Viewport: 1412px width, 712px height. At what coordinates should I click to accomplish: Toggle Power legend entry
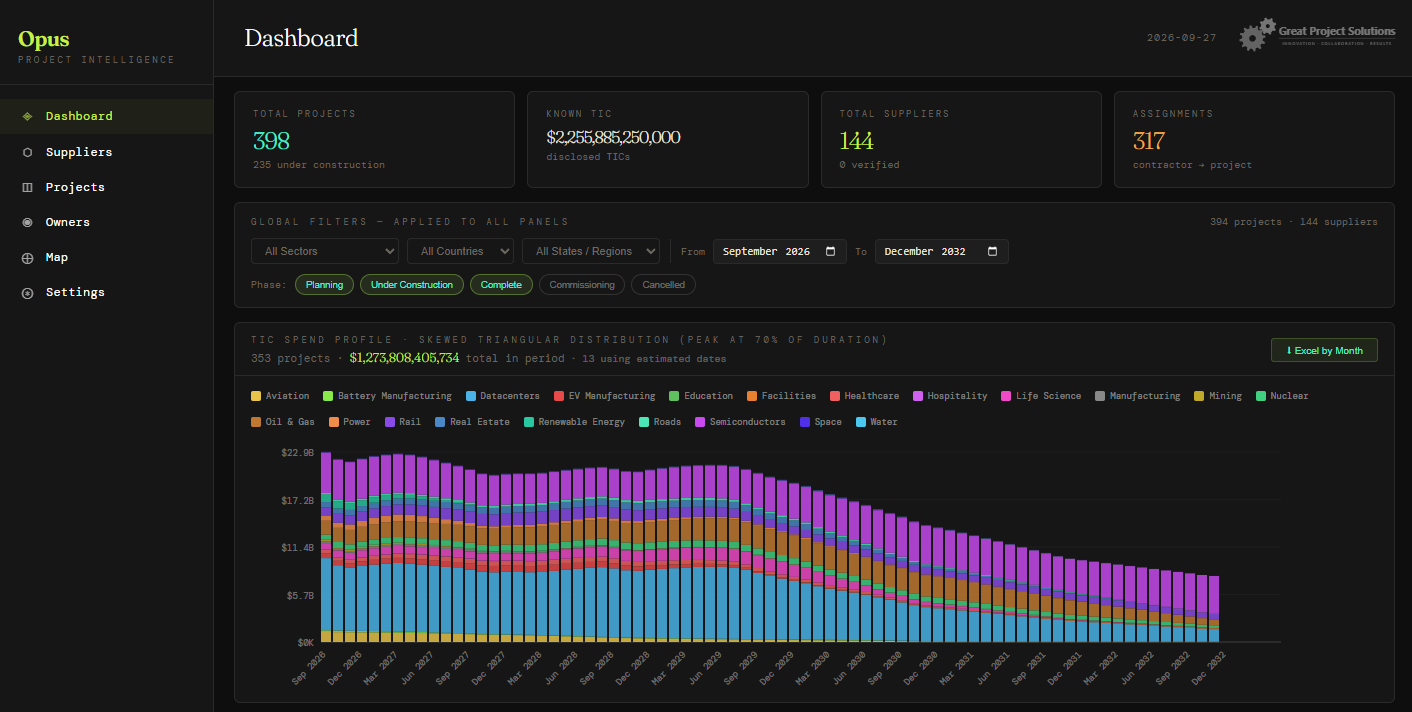[349, 422]
